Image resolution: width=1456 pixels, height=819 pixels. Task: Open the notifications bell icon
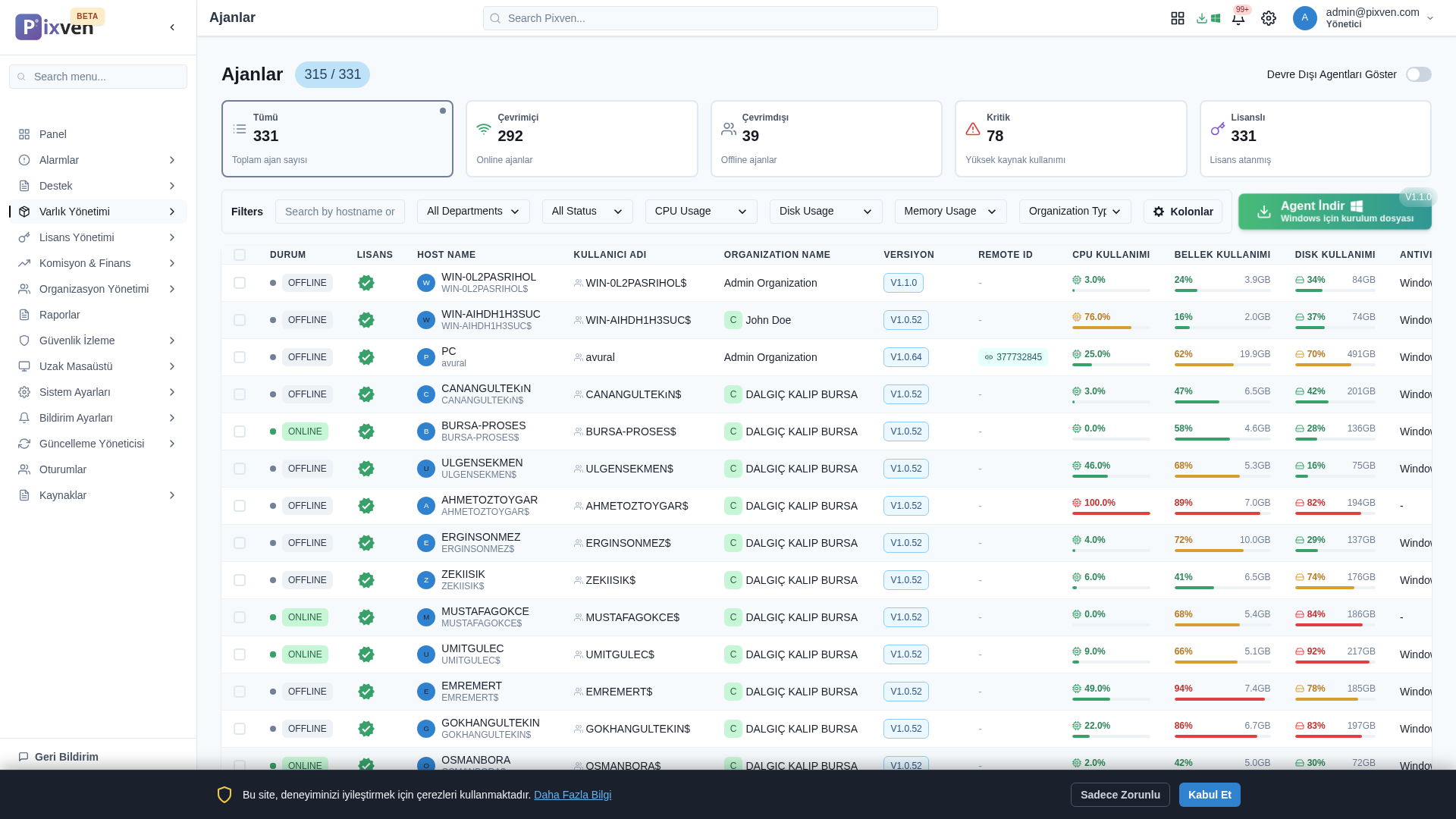[1238, 18]
